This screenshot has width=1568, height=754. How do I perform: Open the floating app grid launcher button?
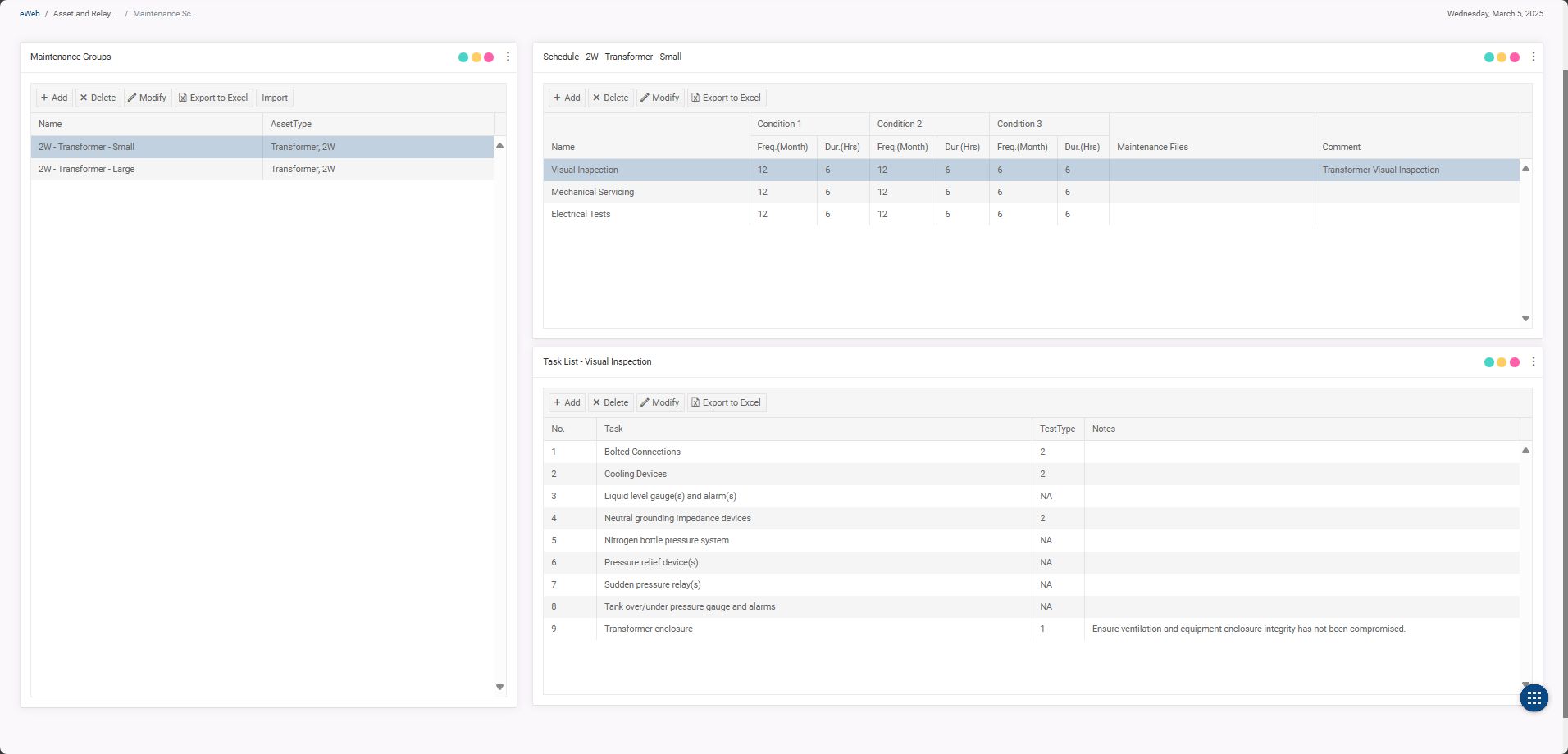(1534, 698)
